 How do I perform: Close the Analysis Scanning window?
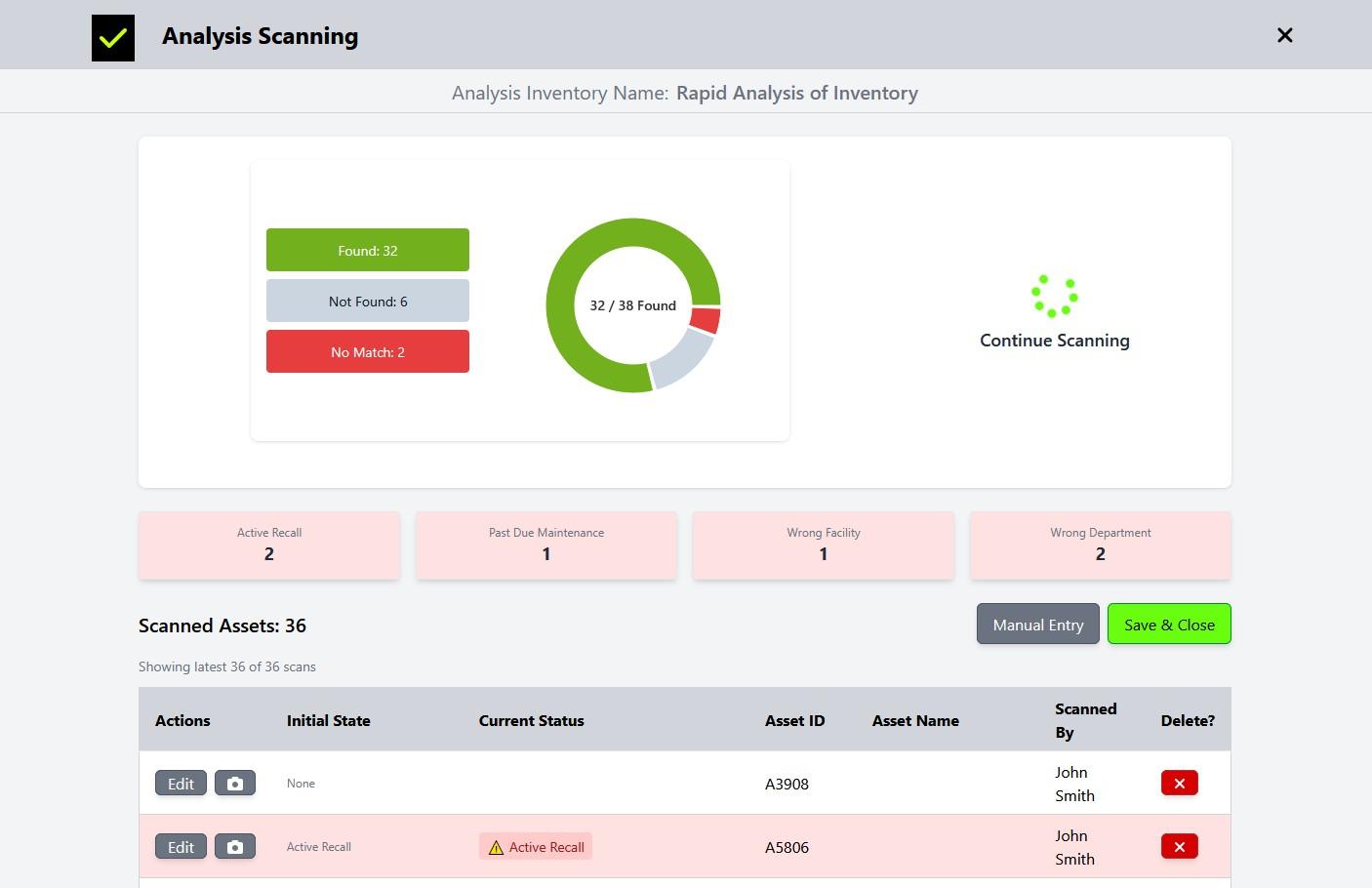(x=1284, y=35)
